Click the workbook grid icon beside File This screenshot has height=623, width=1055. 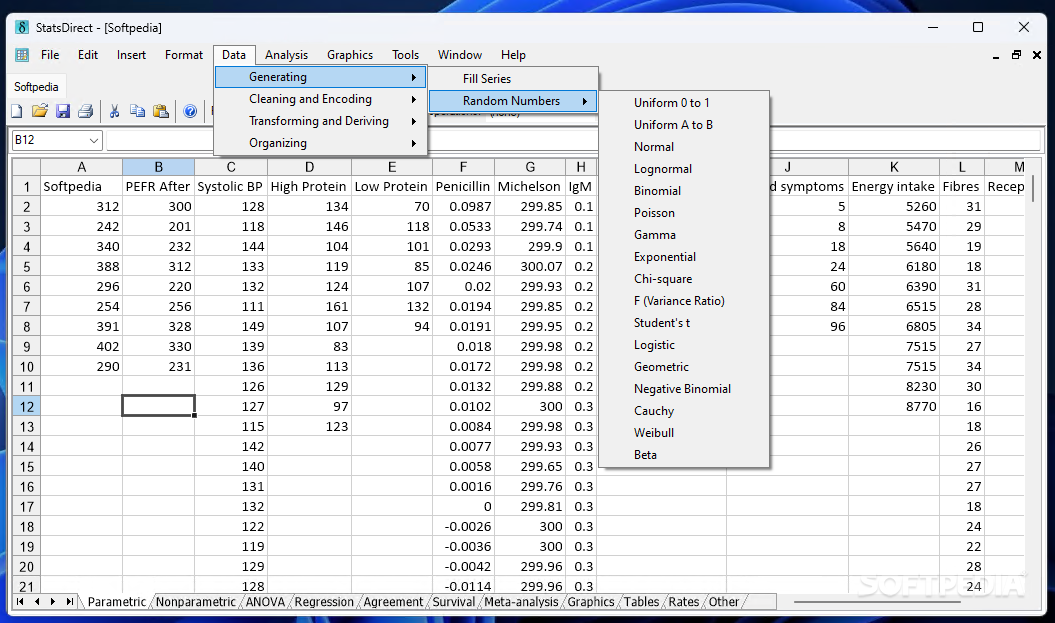pos(22,55)
